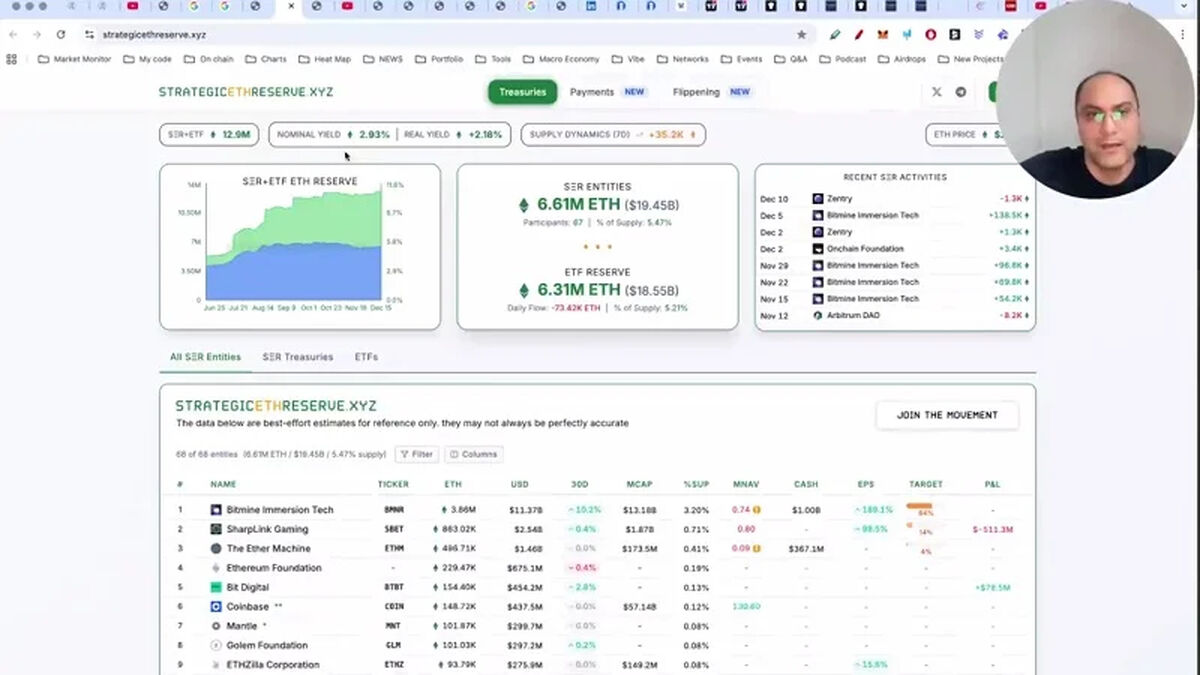Switch to the ETFs tab
The image size is (1200, 675).
366,357
